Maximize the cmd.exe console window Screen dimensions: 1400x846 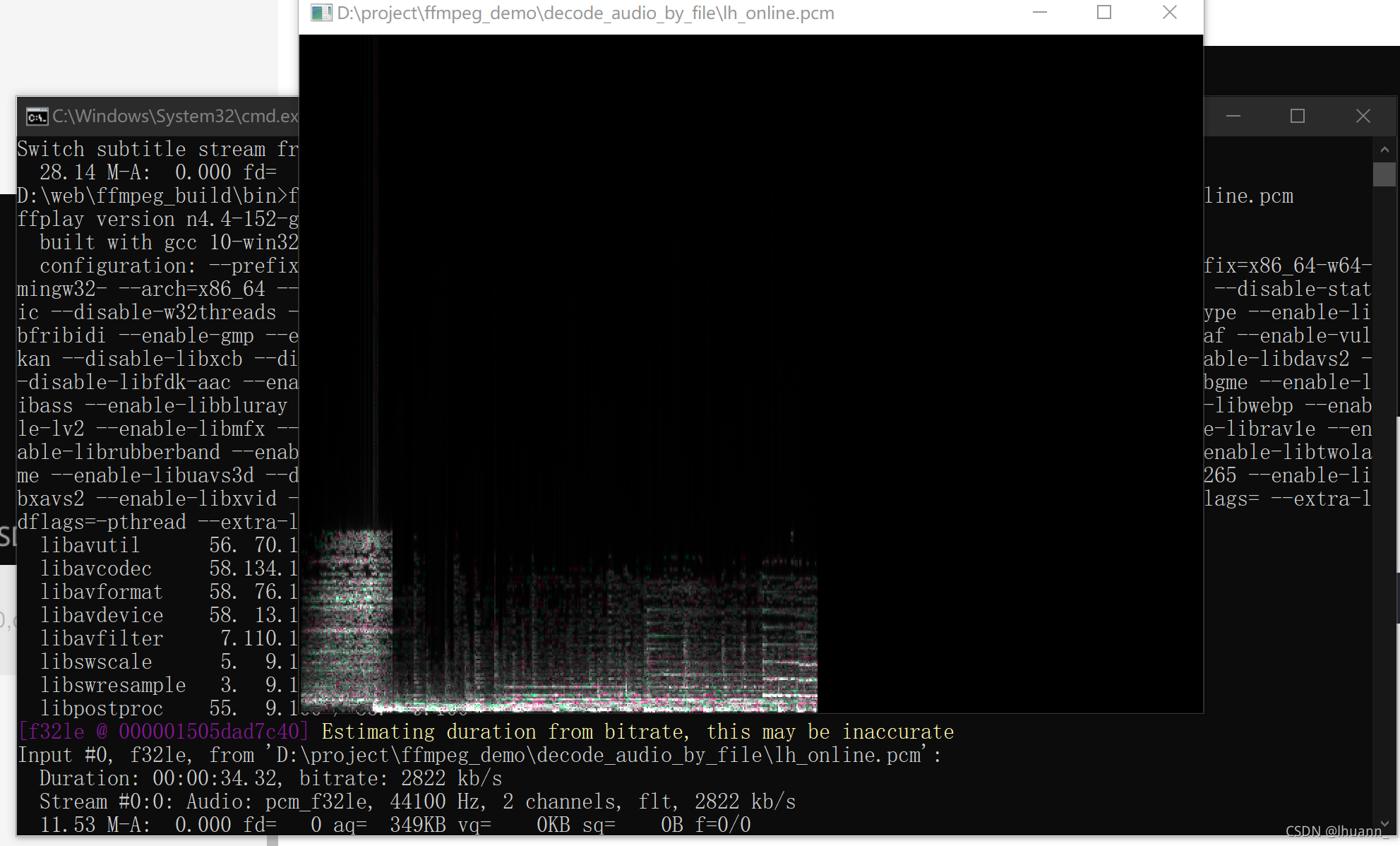click(x=1298, y=117)
